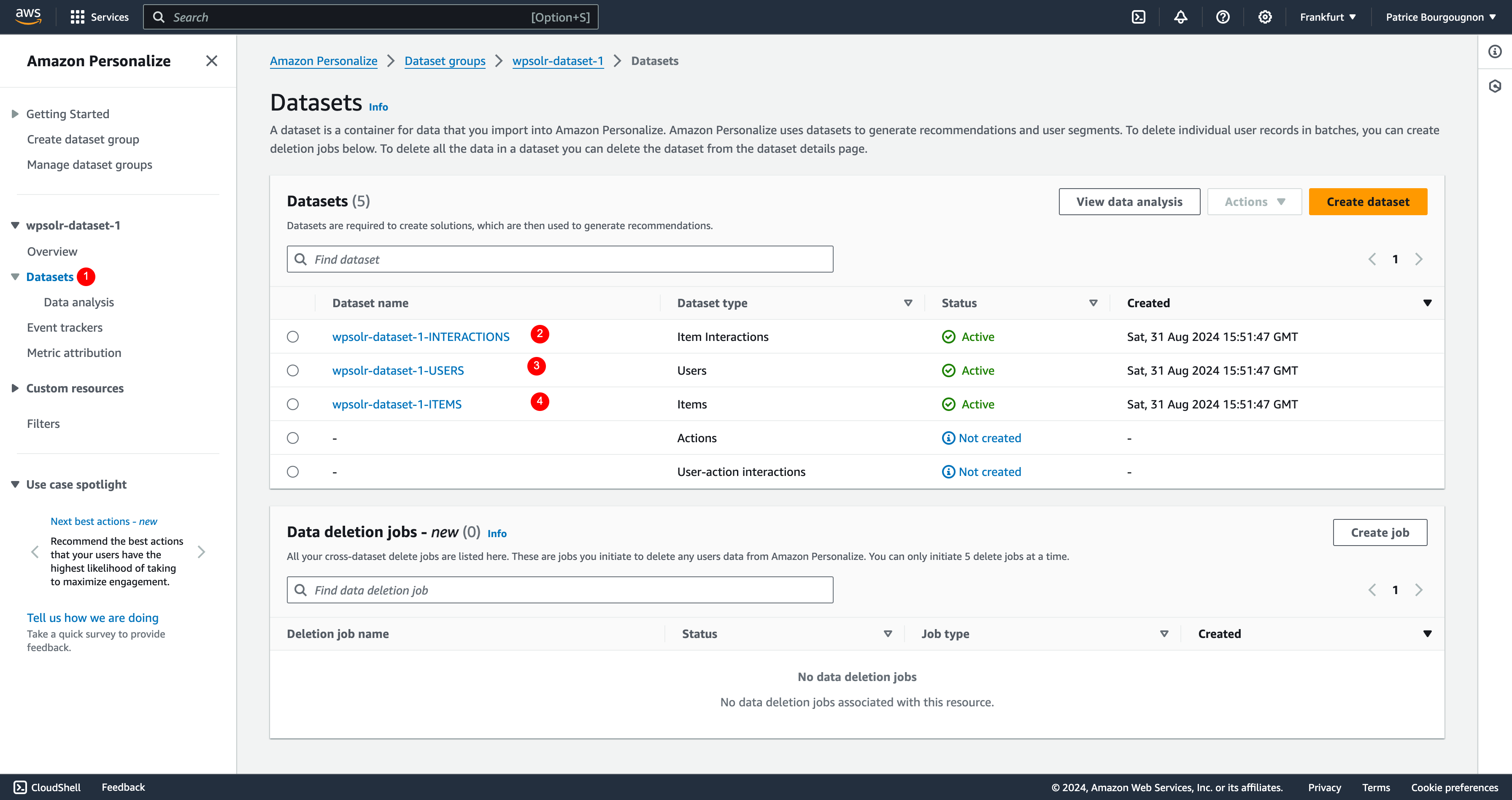Select the User-action interactions radio button

click(293, 472)
